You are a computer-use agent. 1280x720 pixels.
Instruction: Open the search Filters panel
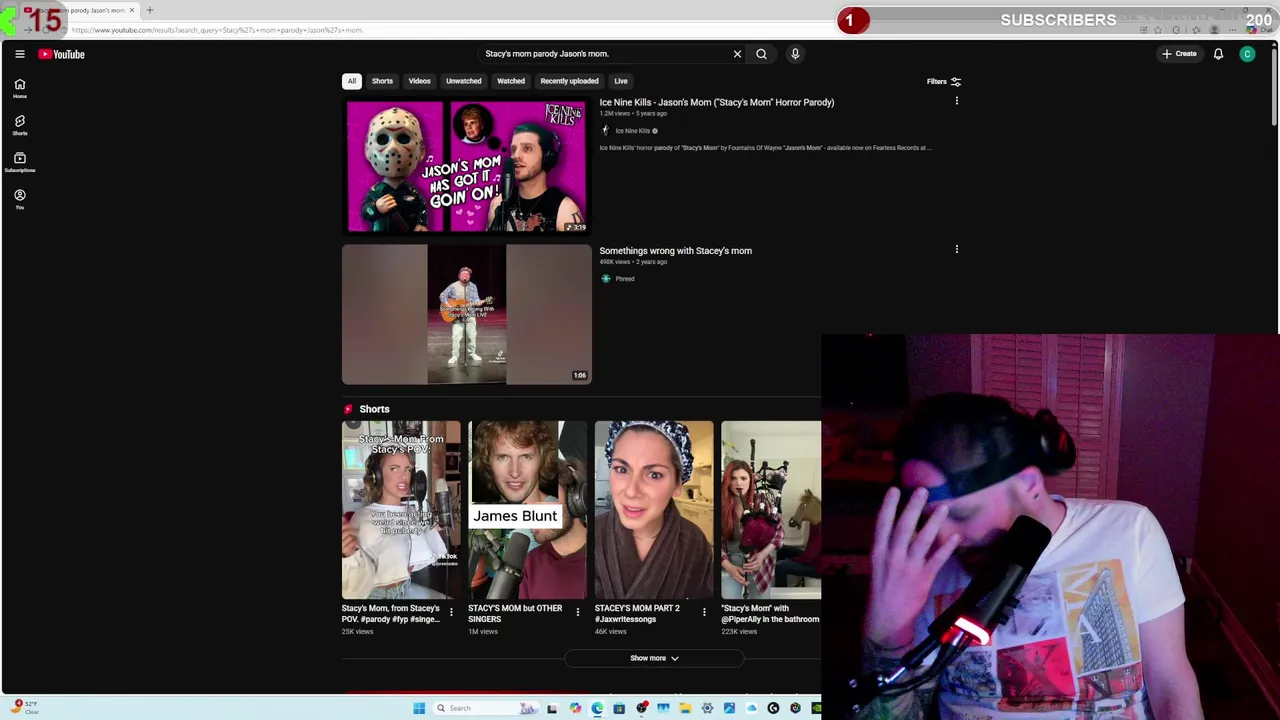click(x=943, y=81)
